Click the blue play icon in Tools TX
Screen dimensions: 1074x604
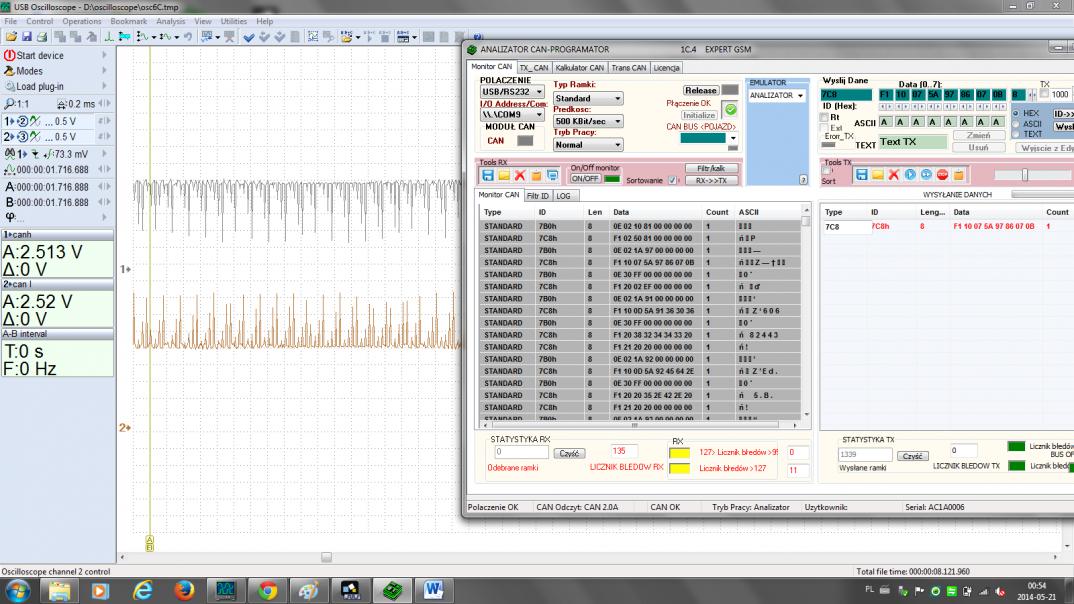pos(910,175)
